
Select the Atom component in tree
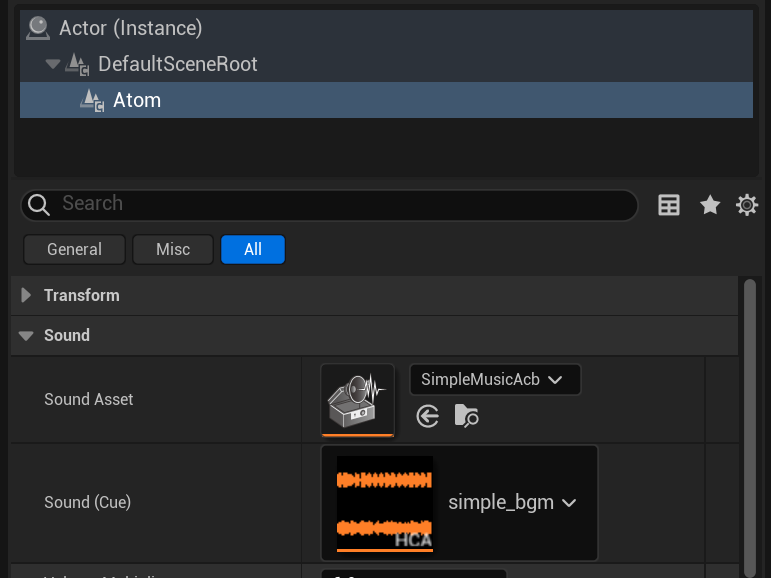386,100
